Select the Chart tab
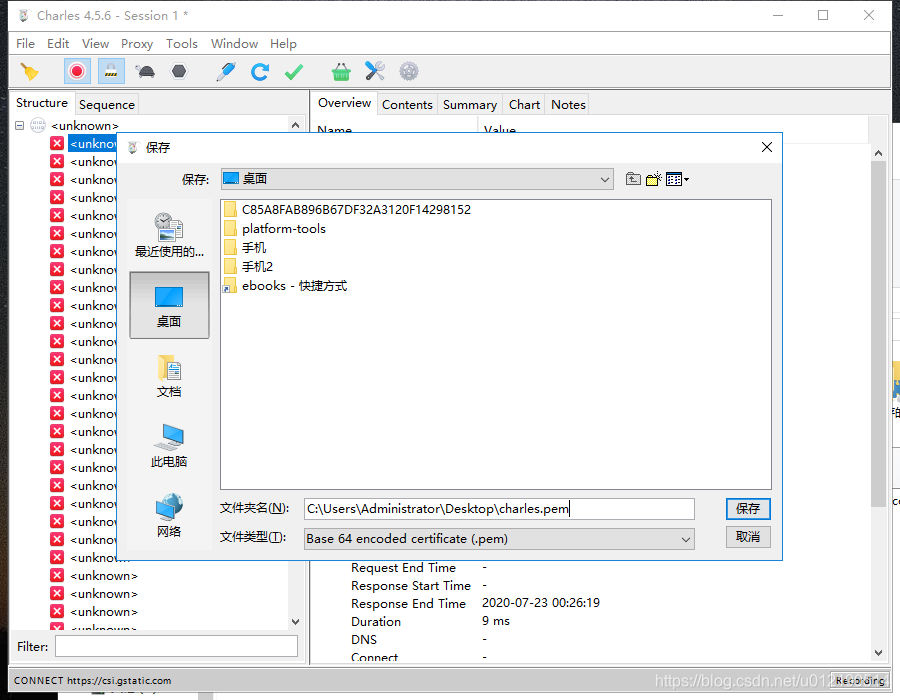900x700 pixels. coord(524,104)
